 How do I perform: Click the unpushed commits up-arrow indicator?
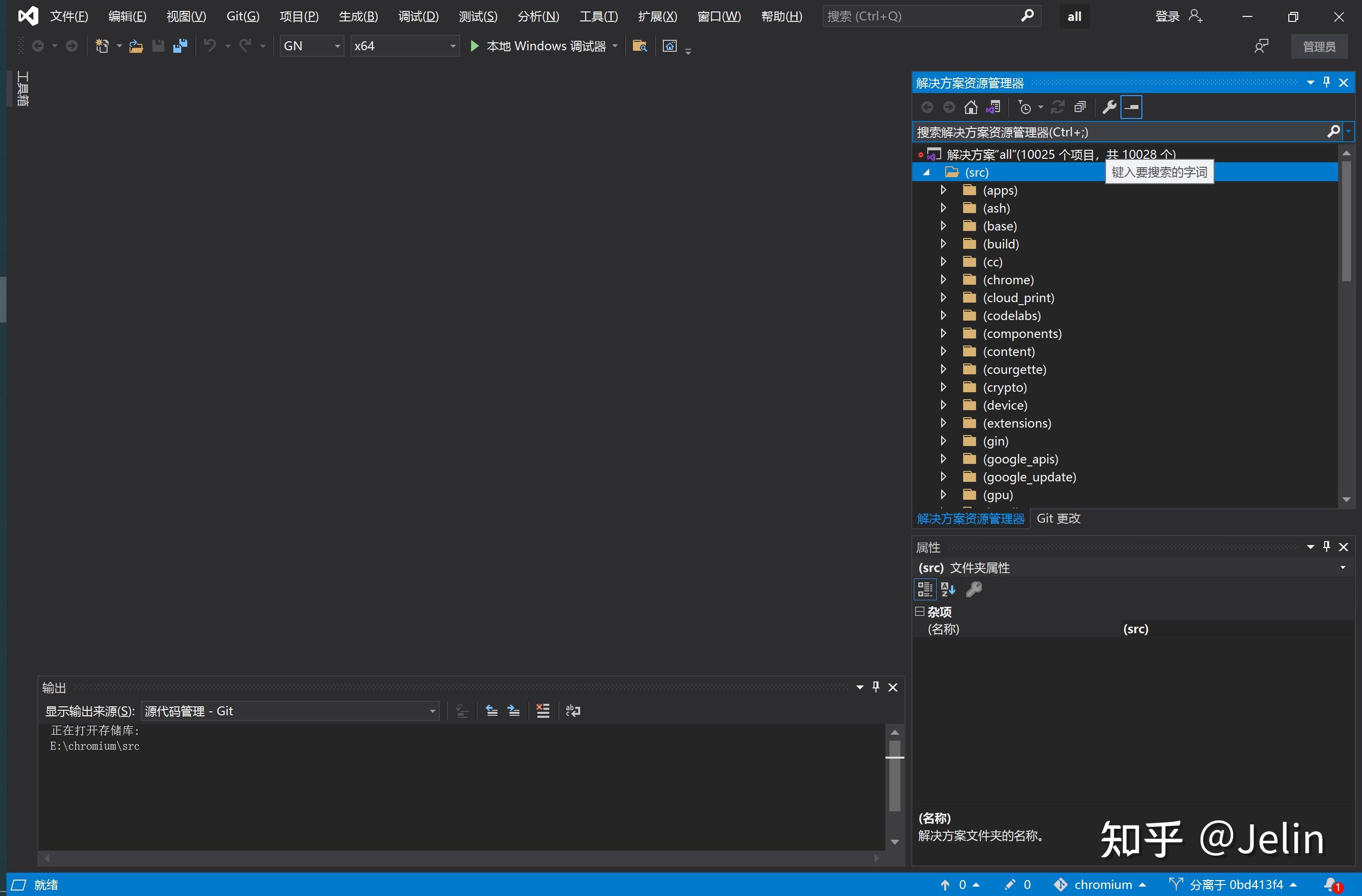[x=959, y=885]
